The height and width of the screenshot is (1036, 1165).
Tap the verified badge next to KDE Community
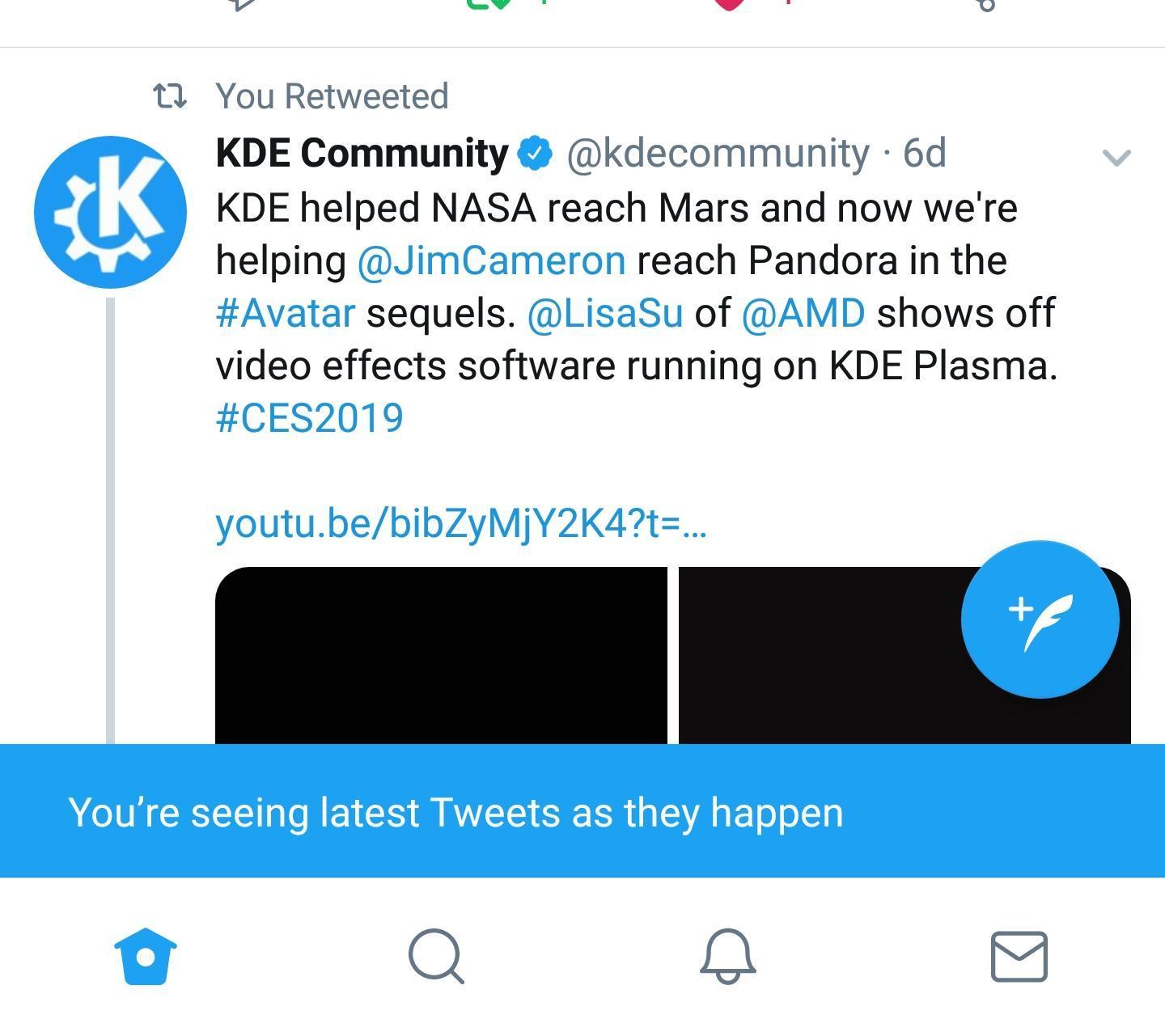click(535, 153)
